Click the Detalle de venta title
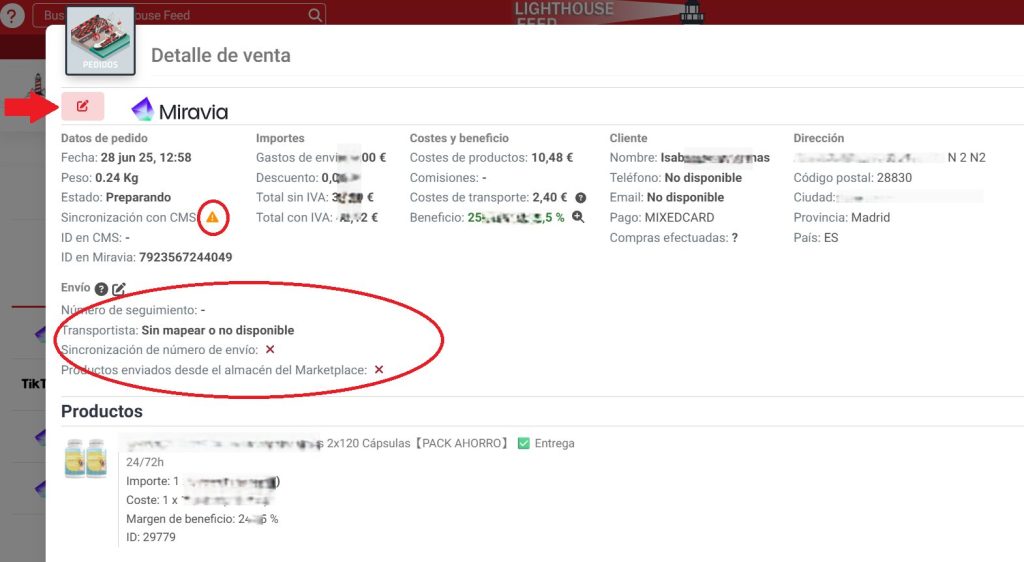1024x562 pixels. [221, 55]
